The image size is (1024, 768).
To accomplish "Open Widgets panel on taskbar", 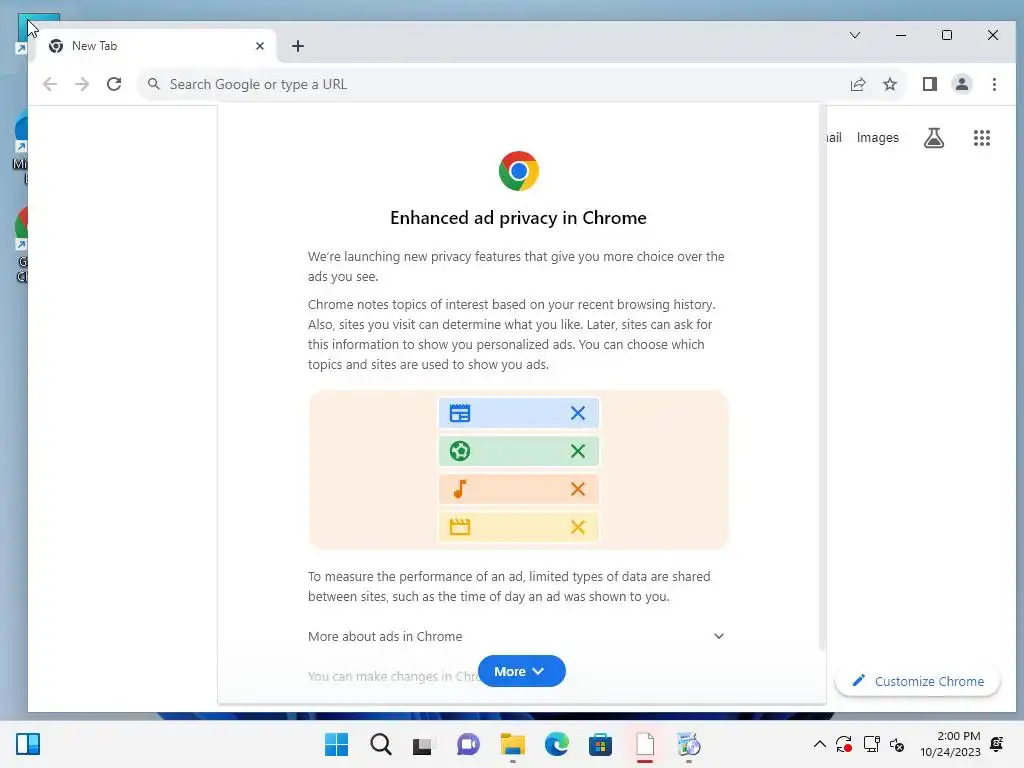I will (28, 744).
